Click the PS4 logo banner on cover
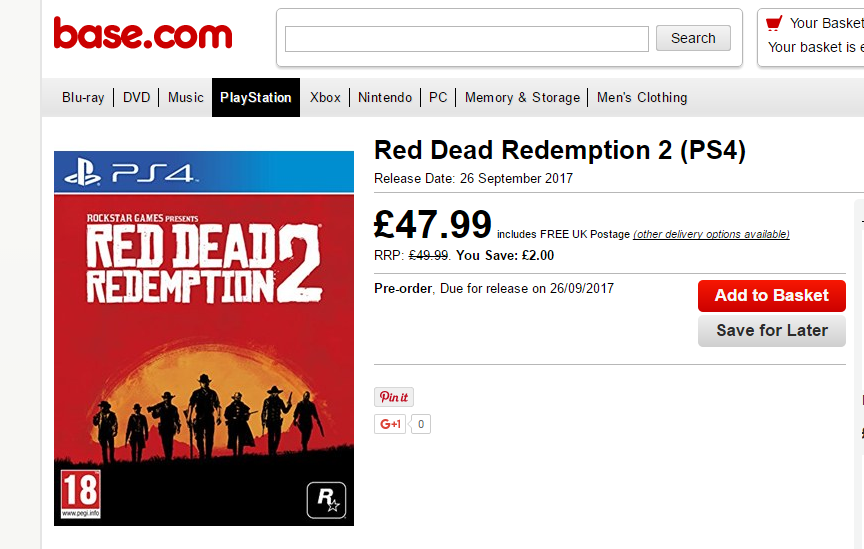864x549 pixels. coord(204,174)
